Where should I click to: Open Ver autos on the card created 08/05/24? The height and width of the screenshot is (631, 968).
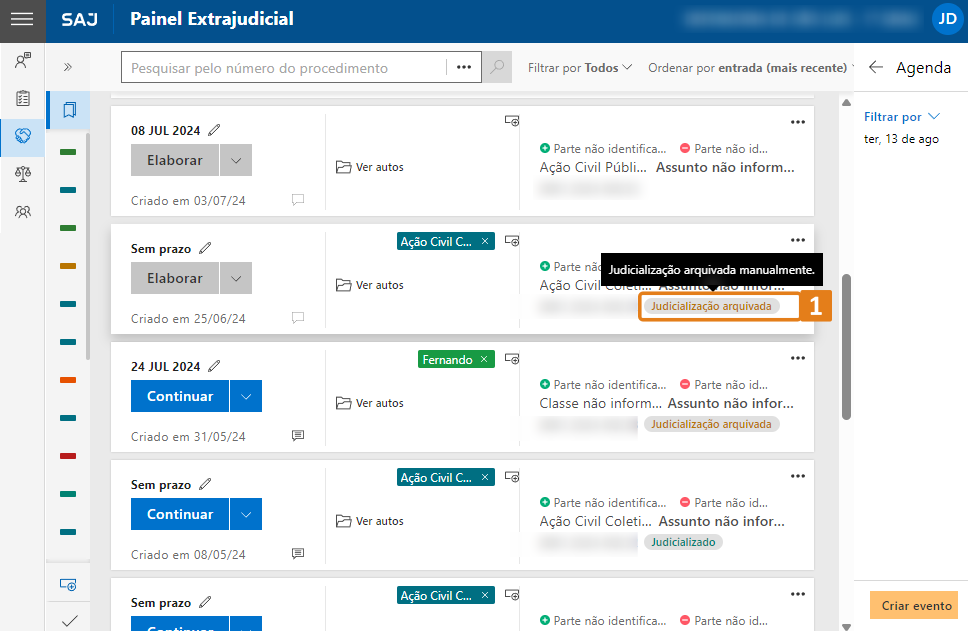370,520
